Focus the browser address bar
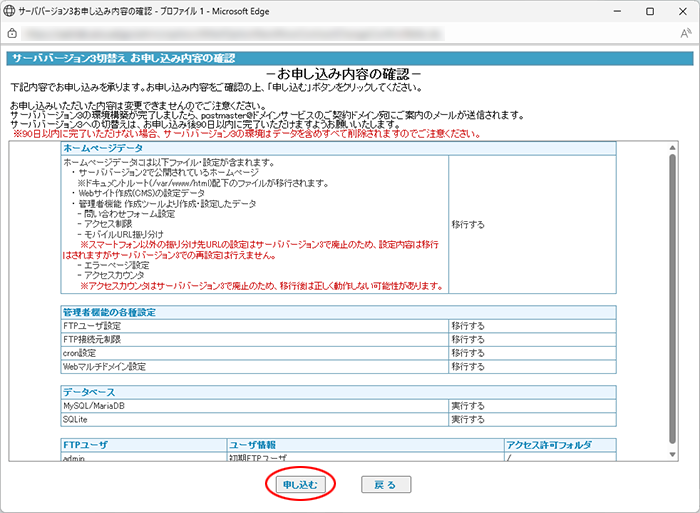 pyautogui.click(x=340, y=33)
